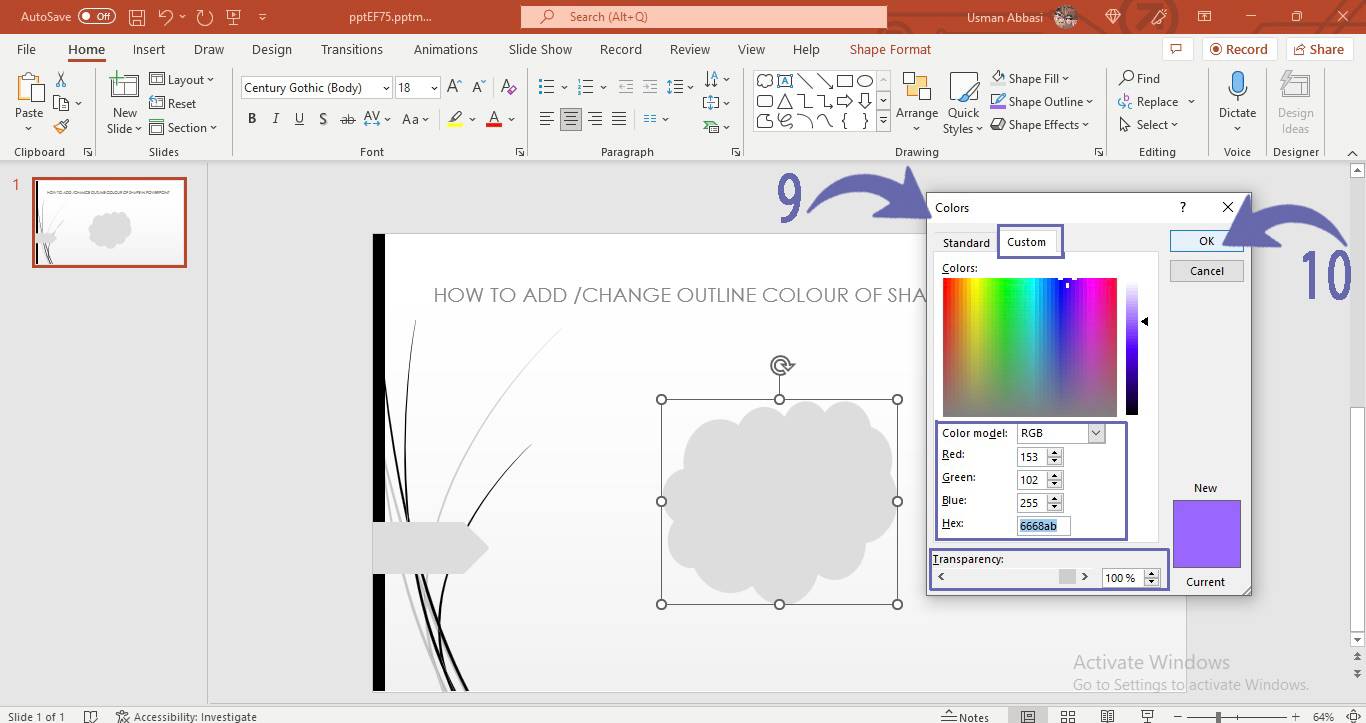This screenshot has height=723, width=1366.
Task: Toggle Bold formatting
Action: pos(252,119)
